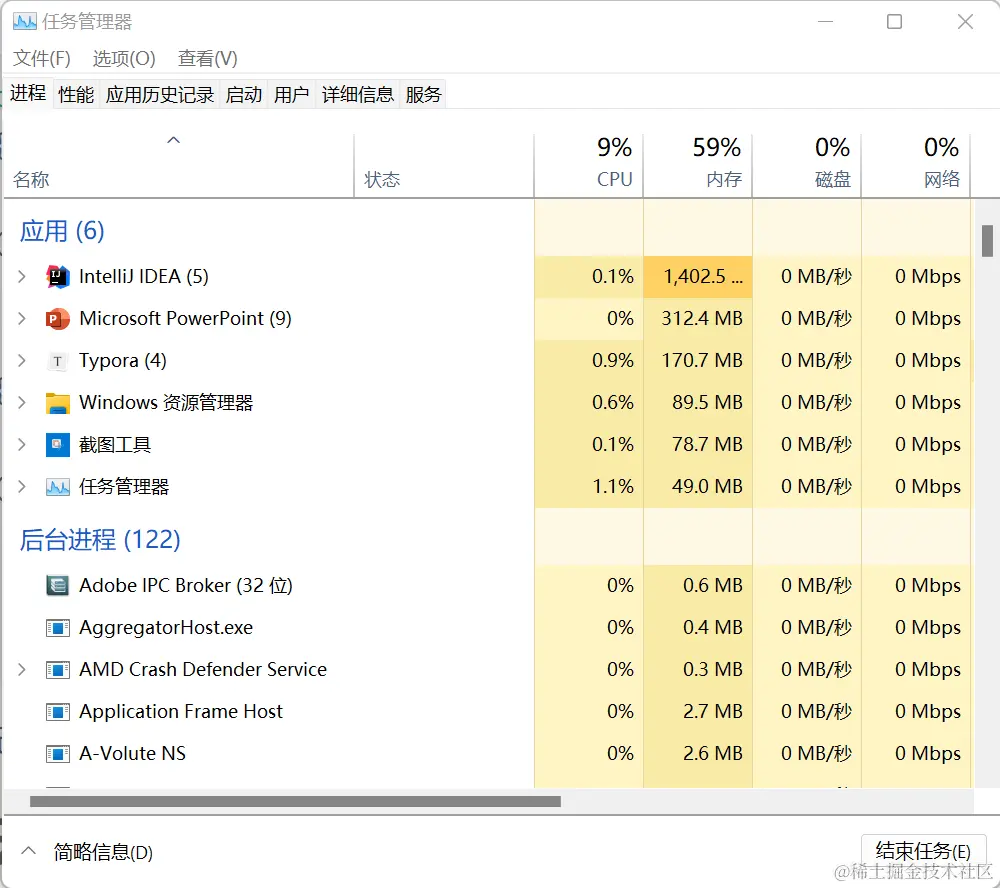
Task: Switch to the 应用历史记录 tab
Action: coord(159,94)
